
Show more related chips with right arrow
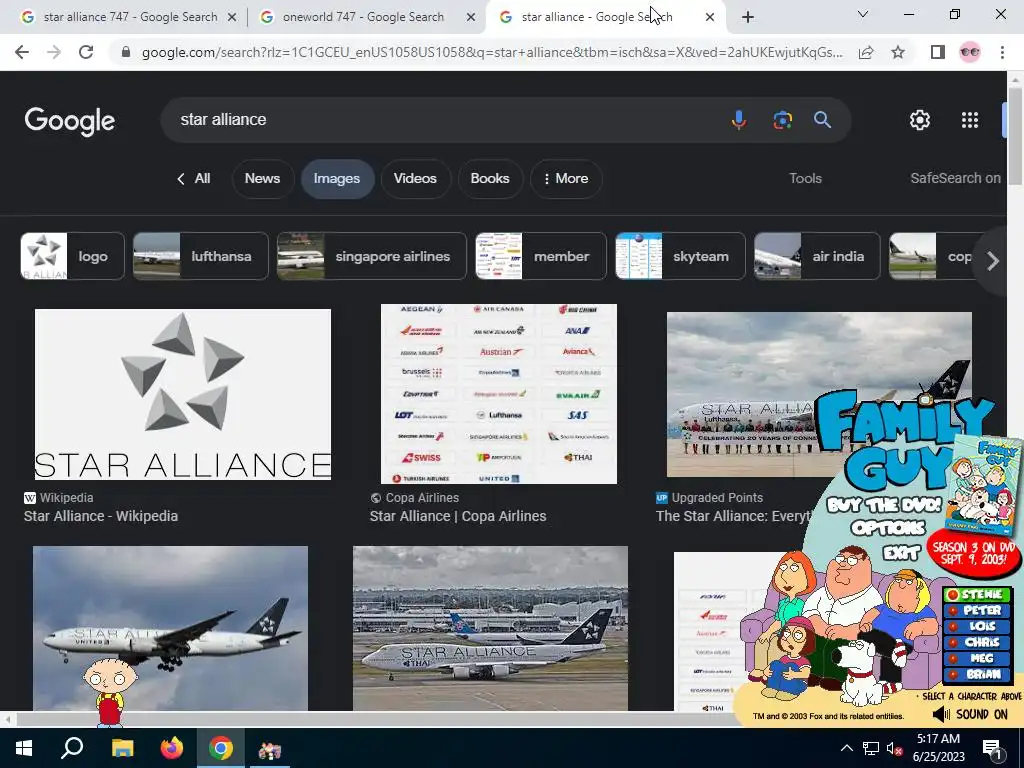(993, 261)
